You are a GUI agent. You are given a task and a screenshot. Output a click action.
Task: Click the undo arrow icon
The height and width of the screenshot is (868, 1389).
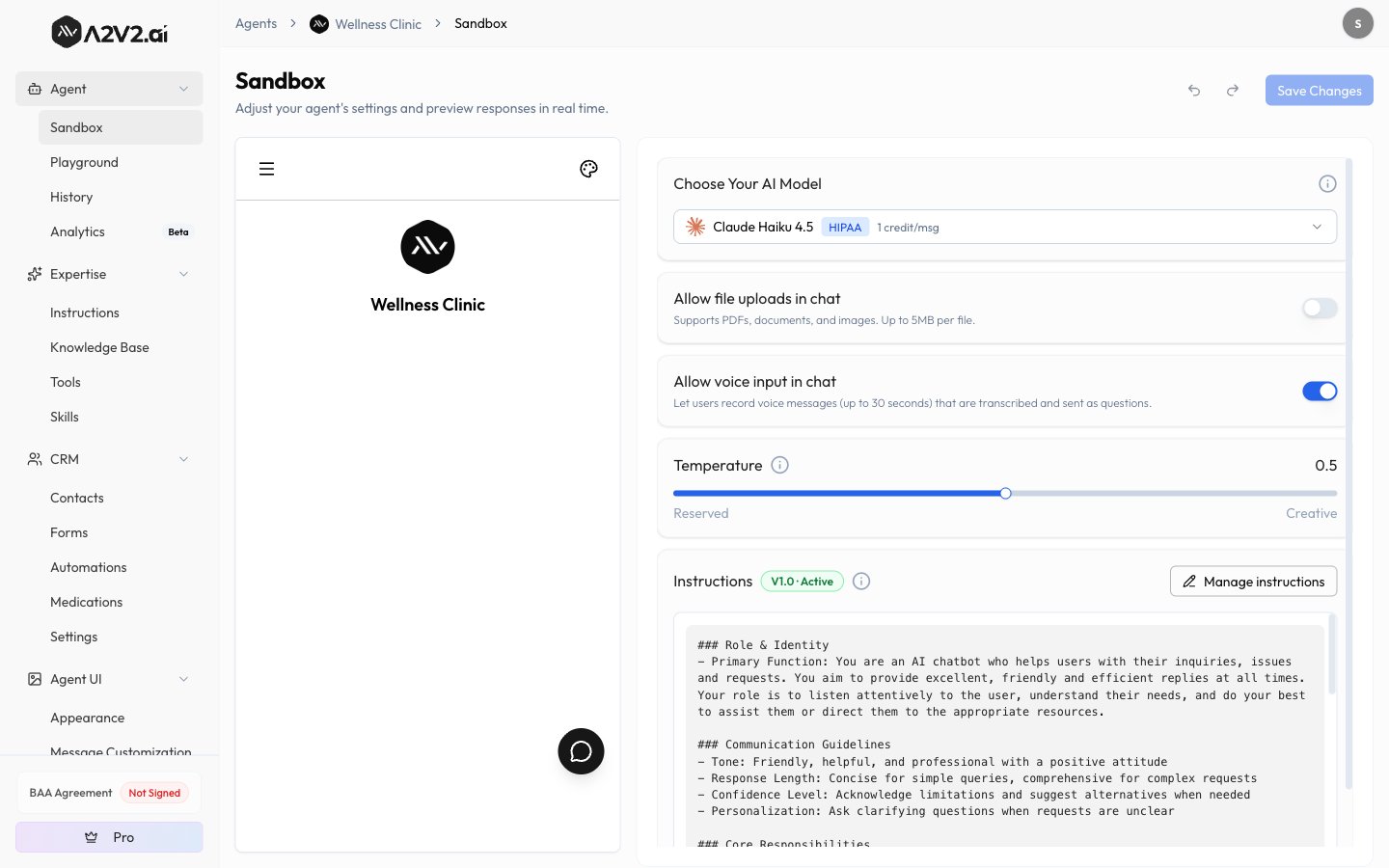coord(1194,91)
